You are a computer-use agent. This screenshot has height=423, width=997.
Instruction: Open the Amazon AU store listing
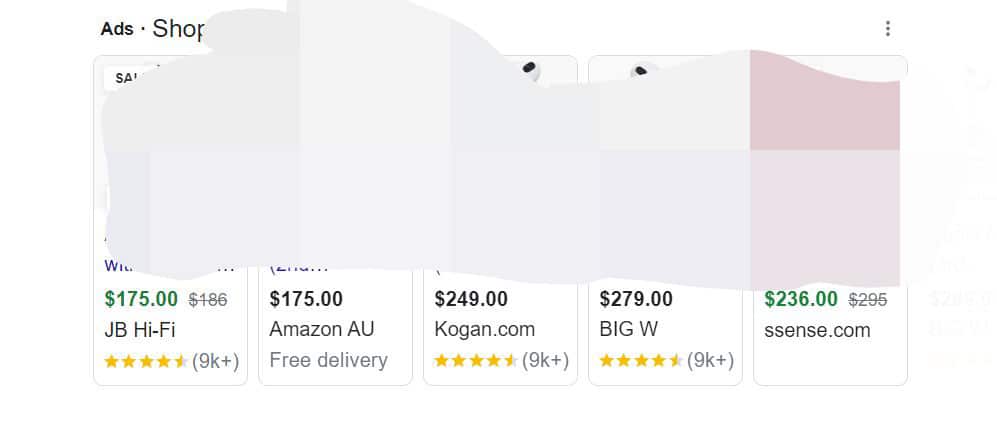319,330
